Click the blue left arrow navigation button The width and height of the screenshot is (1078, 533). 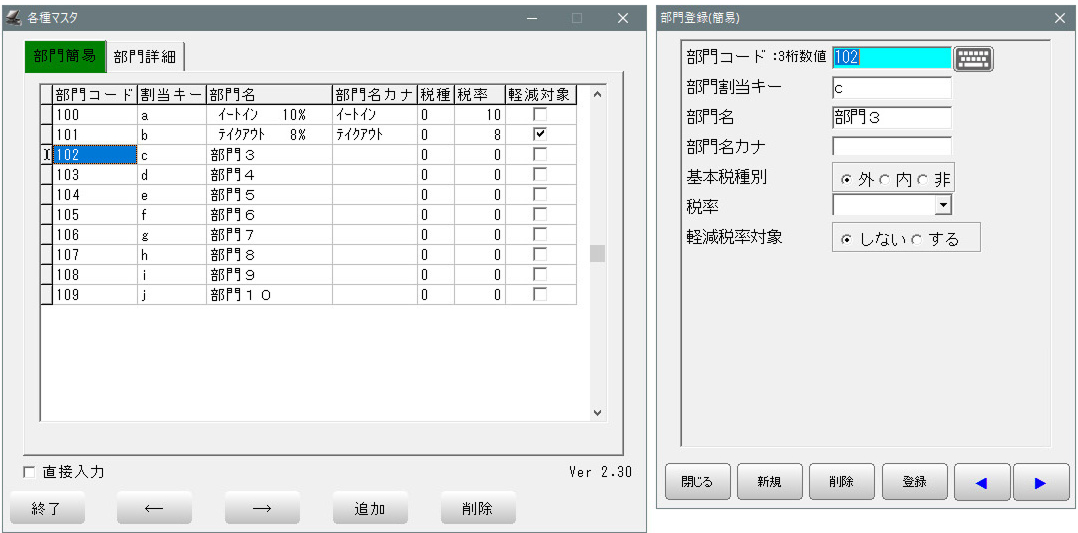pos(981,482)
